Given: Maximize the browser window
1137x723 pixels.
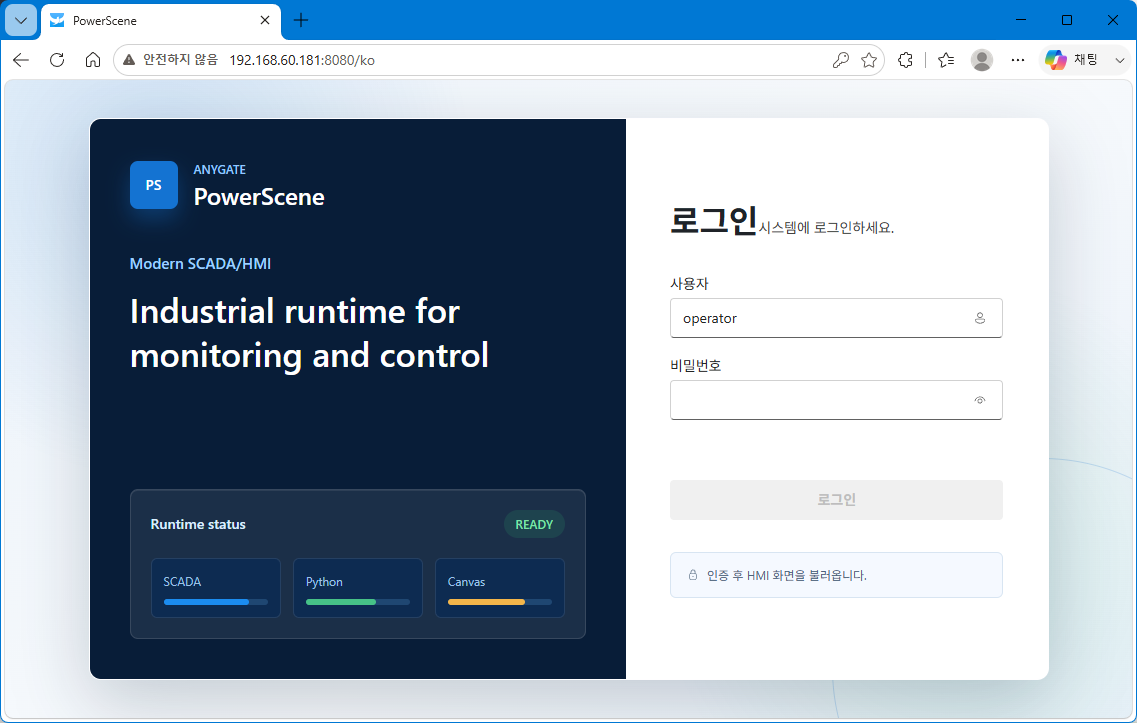Looking at the screenshot, I should (1067, 20).
